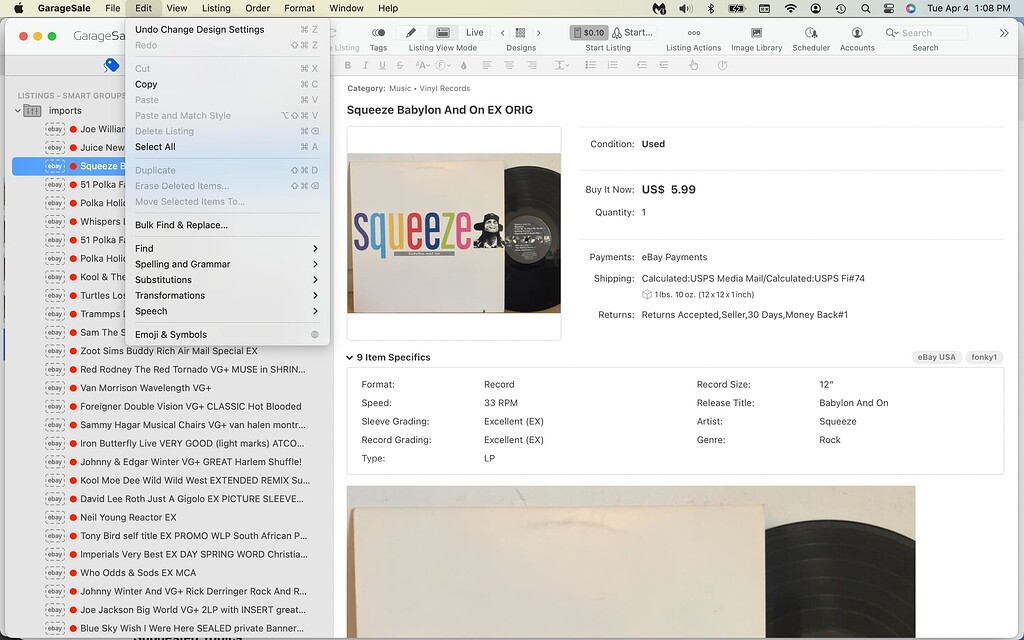Click the blue tag icon above the listings sidebar
Screen dimensions: 1024x640
pyautogui.click(x=112, y=65)
